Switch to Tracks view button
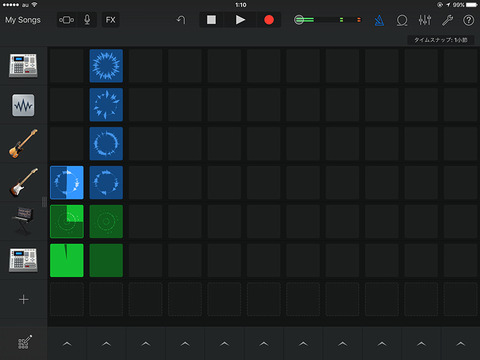This screenshot has width=480, height=360. (67, 20)
